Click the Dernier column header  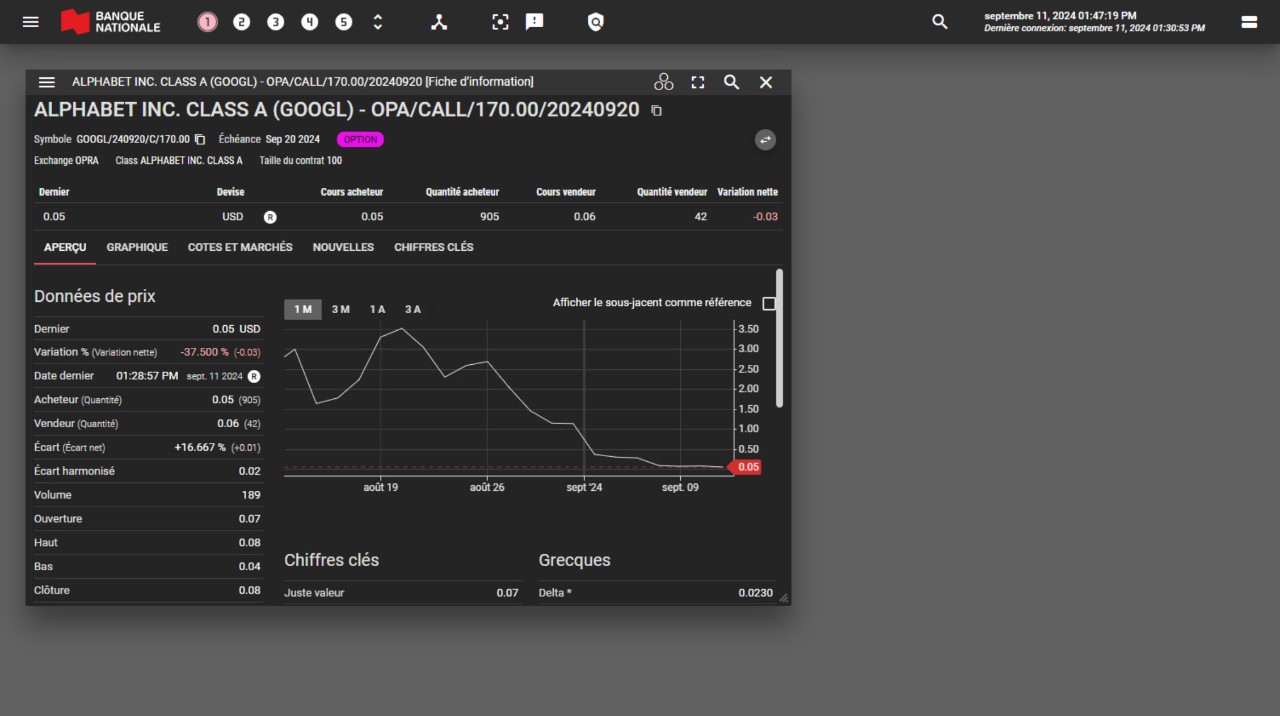tap(54, 192)
